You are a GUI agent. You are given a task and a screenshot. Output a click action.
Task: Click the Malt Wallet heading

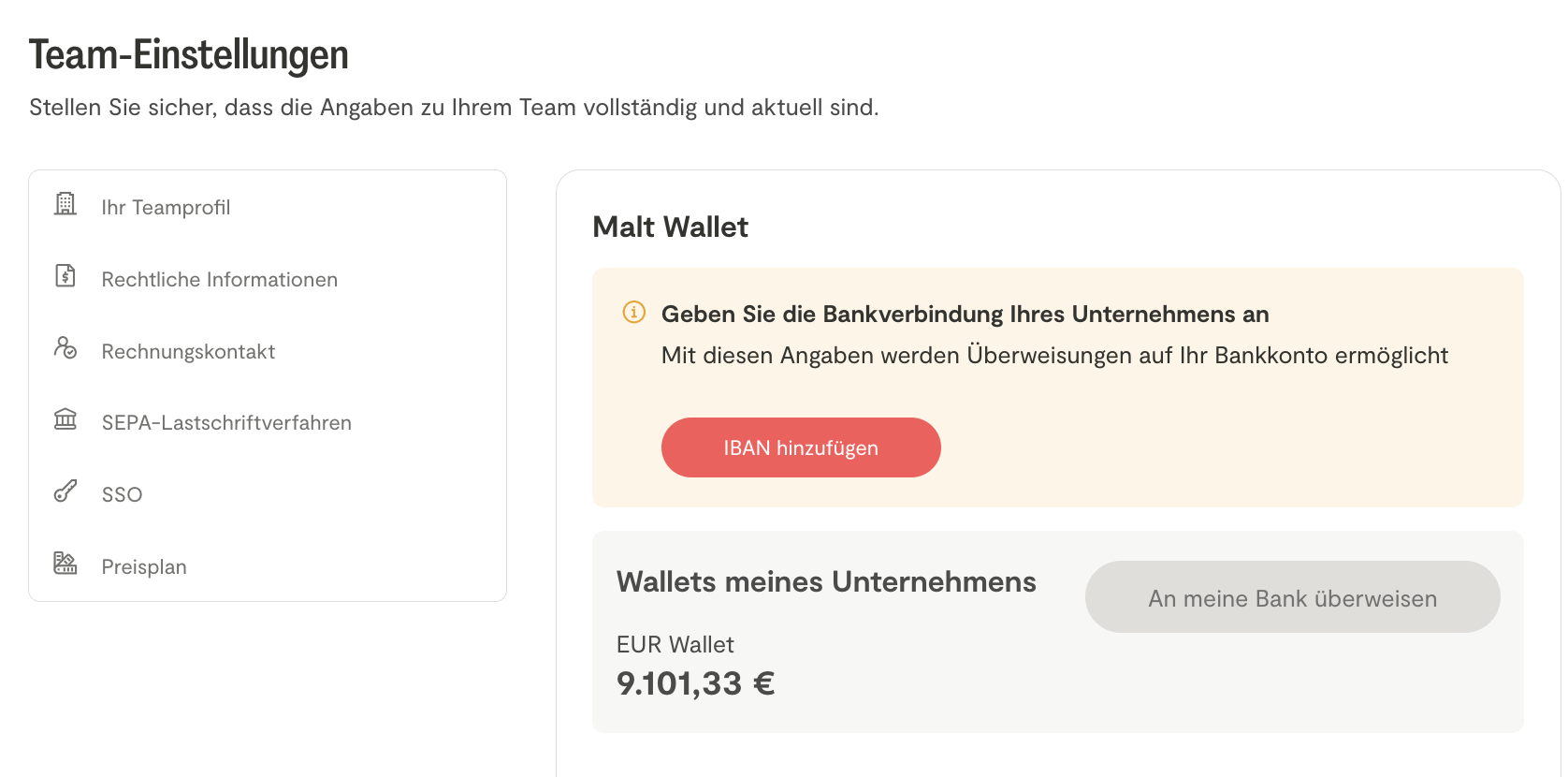click(670, 227)
